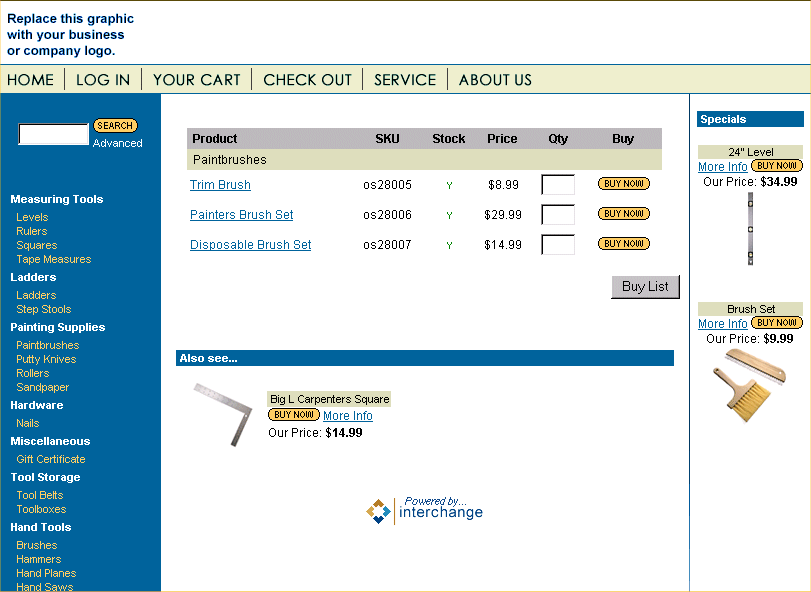Click the Powered by Interchange logo
The image size is (811, 592).
tap(424, 510)
